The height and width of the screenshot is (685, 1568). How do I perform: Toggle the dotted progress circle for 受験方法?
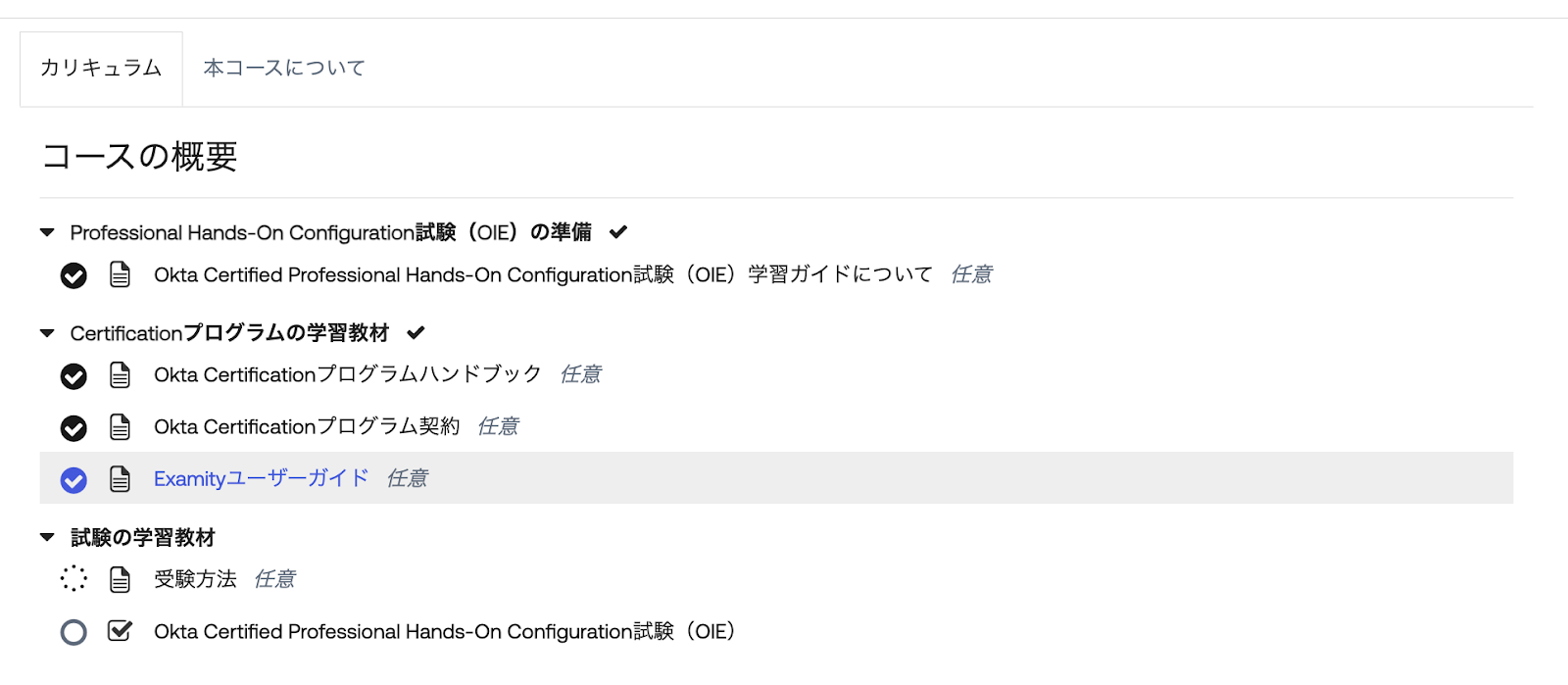pyautogui.click(x=73, y=579)
